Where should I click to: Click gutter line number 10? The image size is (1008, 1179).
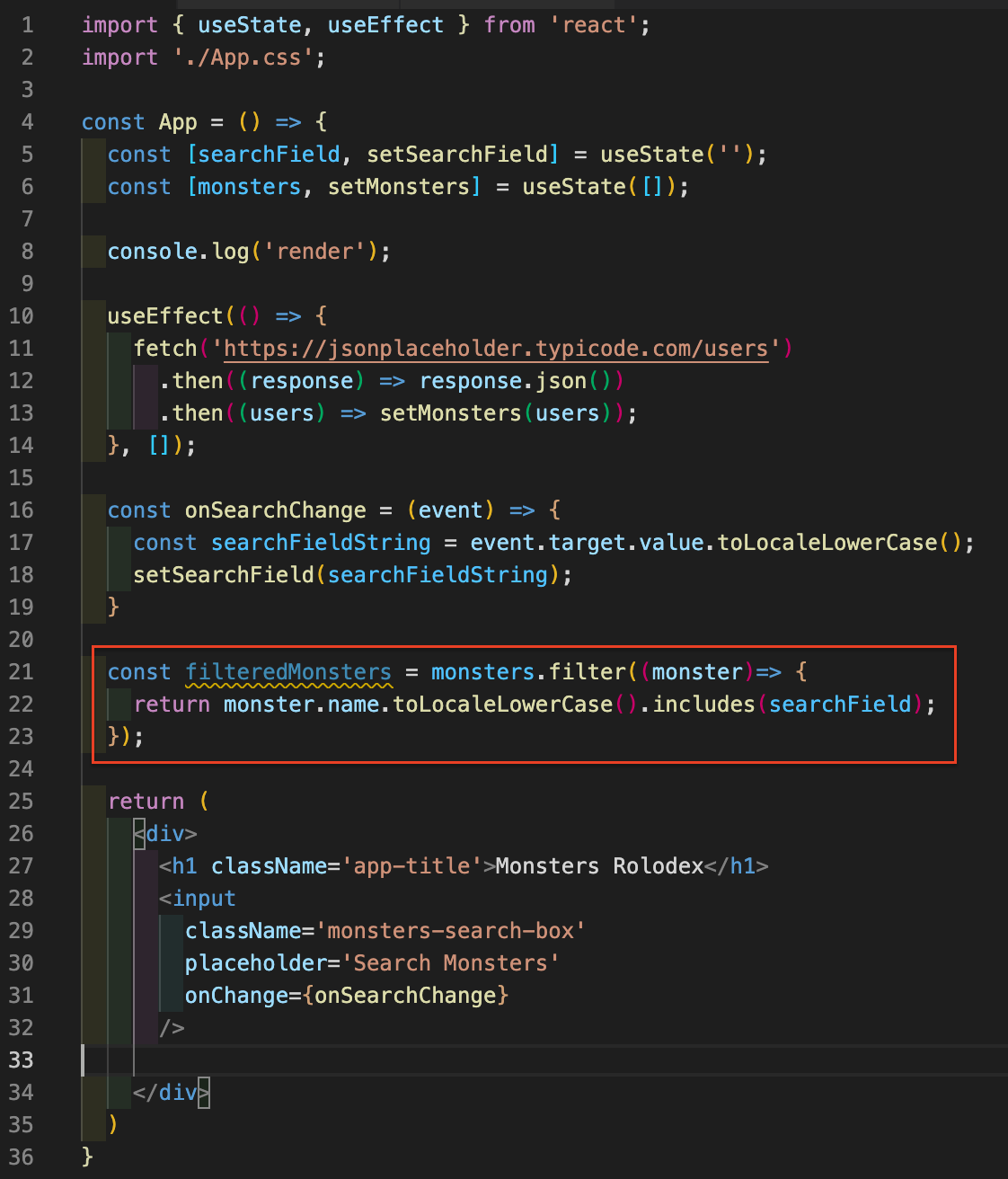coord(21,316)
